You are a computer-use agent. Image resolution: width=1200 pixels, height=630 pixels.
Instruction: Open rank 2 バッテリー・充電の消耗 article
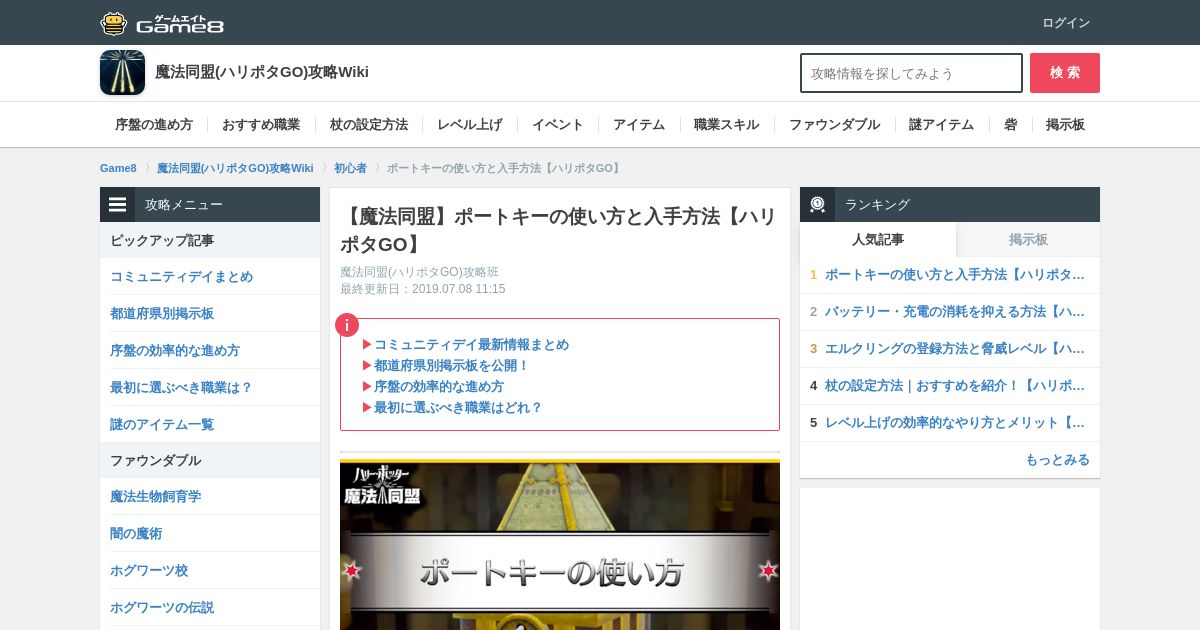pyautogui.click(x=950, y=312)
